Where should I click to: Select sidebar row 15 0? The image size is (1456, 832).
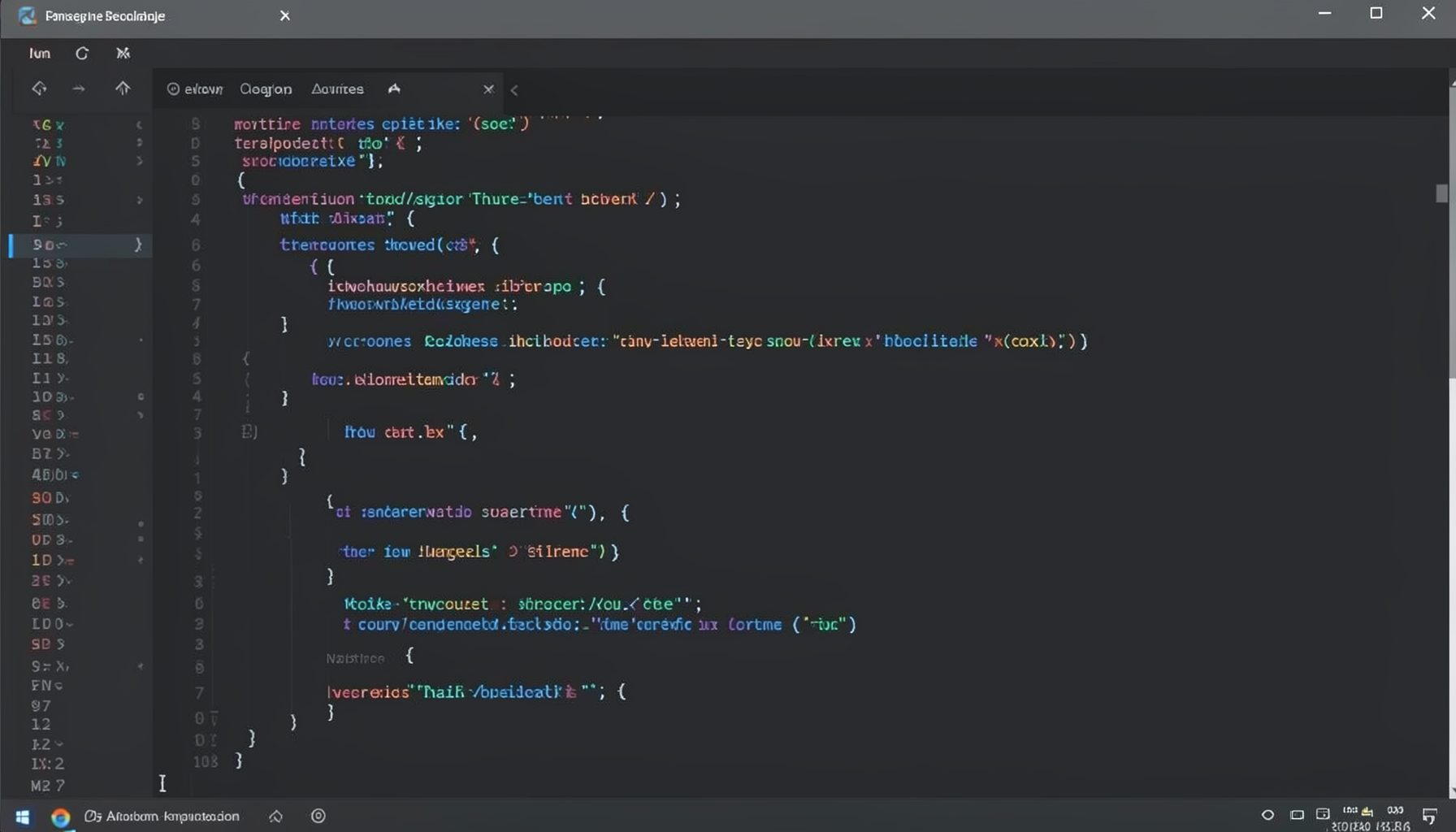click(52, 340)
